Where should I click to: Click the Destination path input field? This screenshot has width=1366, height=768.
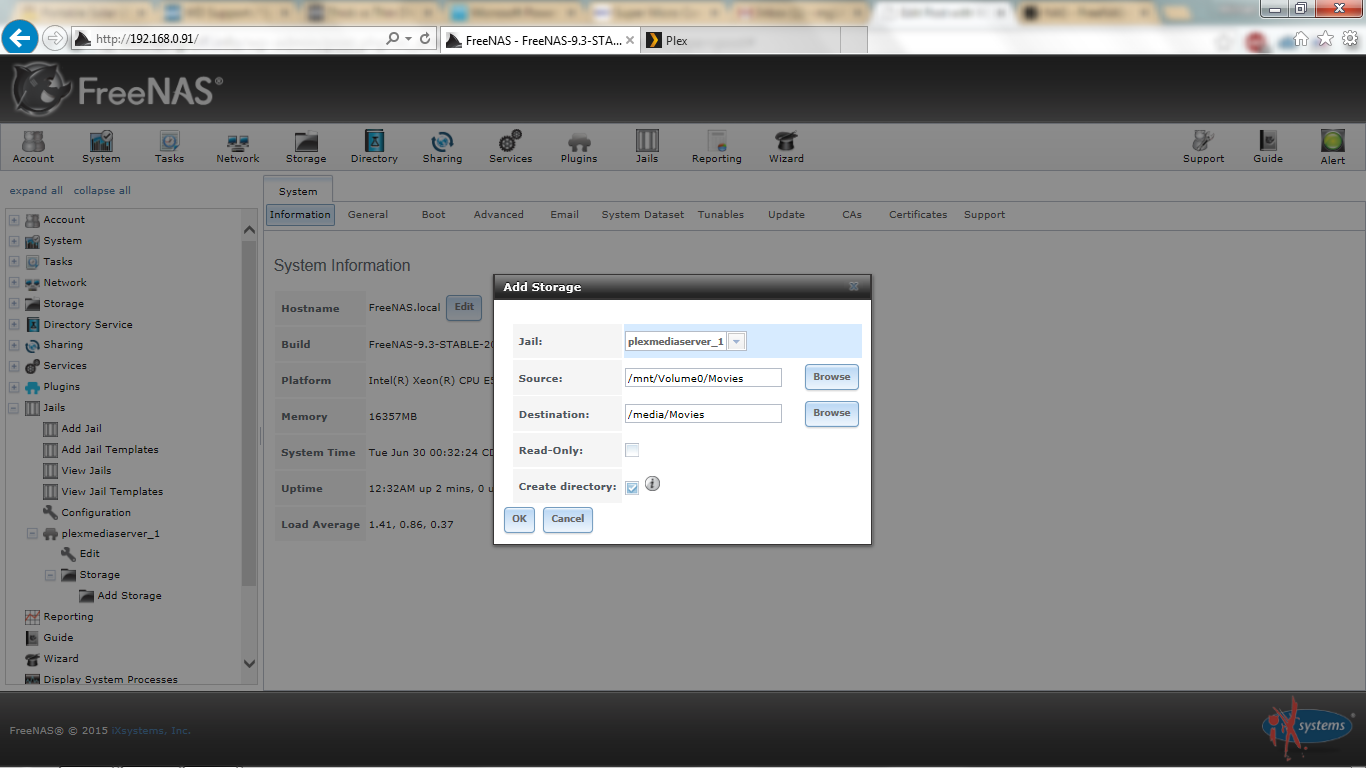click(703, 414)
